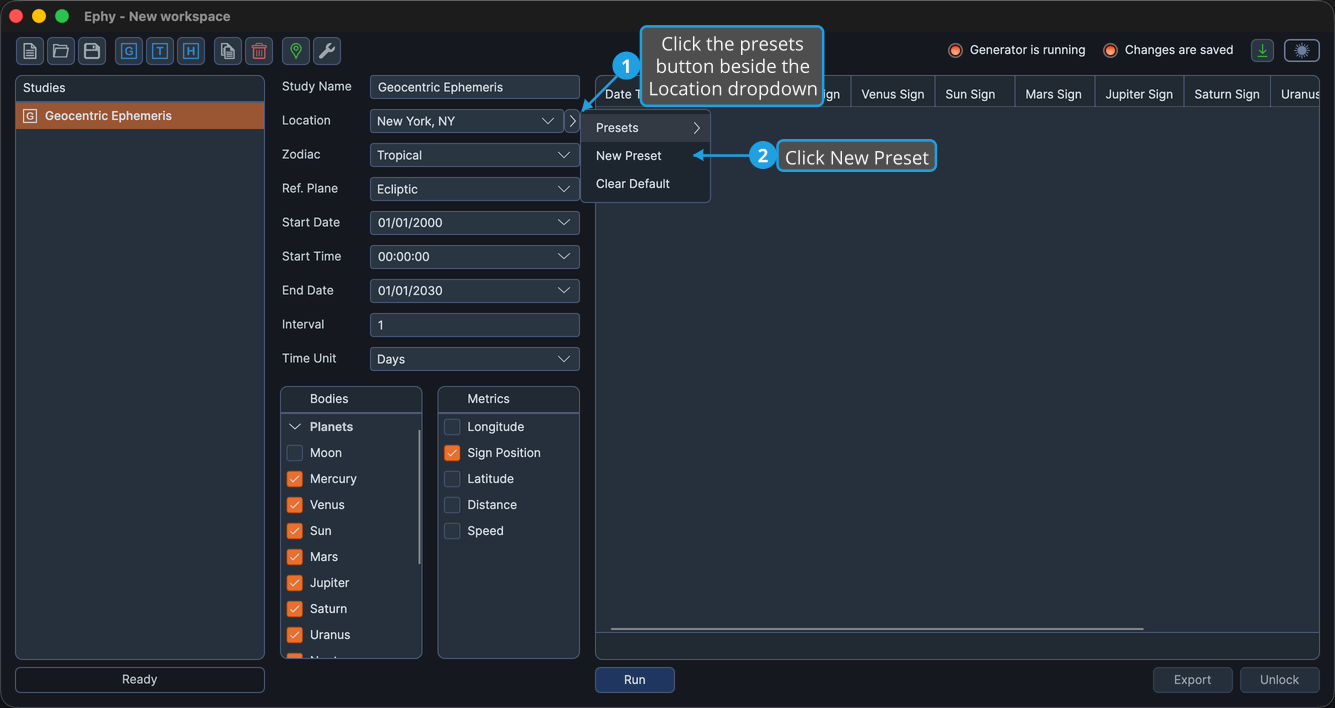The width and height of the screenshot is (1335, 708).
Task: Add a new Geocentric study (G icon)
Action: pos(129,51)
